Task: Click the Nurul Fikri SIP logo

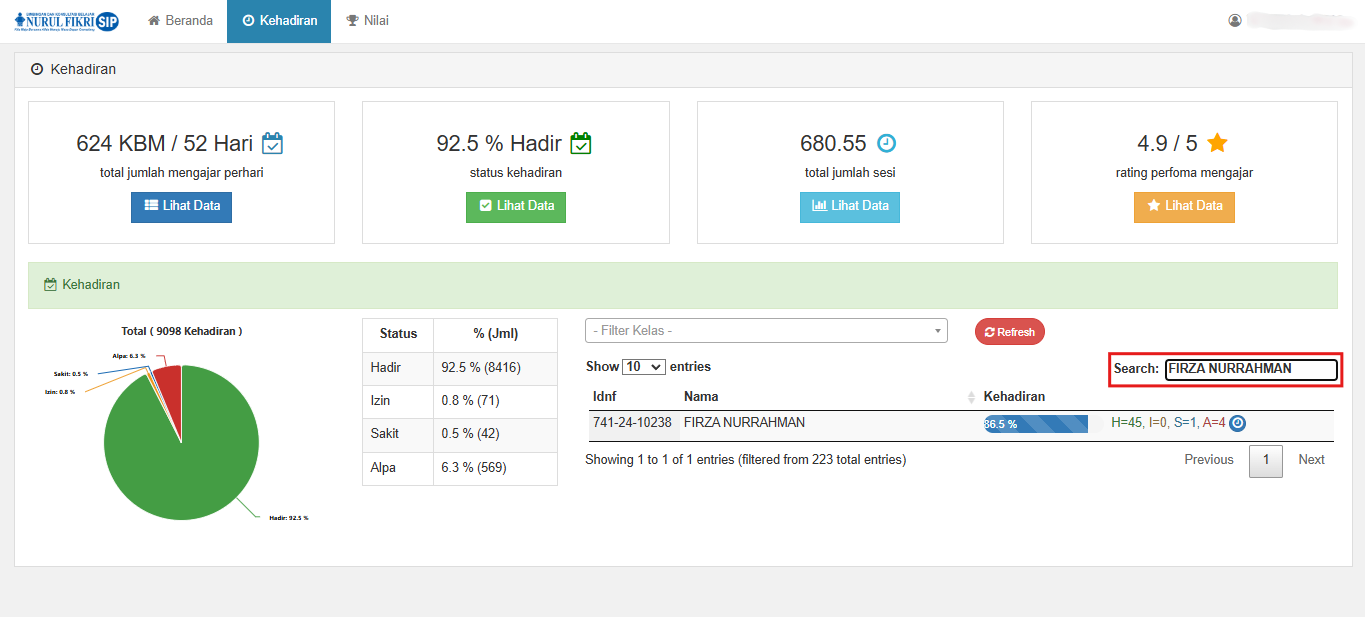Action: coord(66,21)
